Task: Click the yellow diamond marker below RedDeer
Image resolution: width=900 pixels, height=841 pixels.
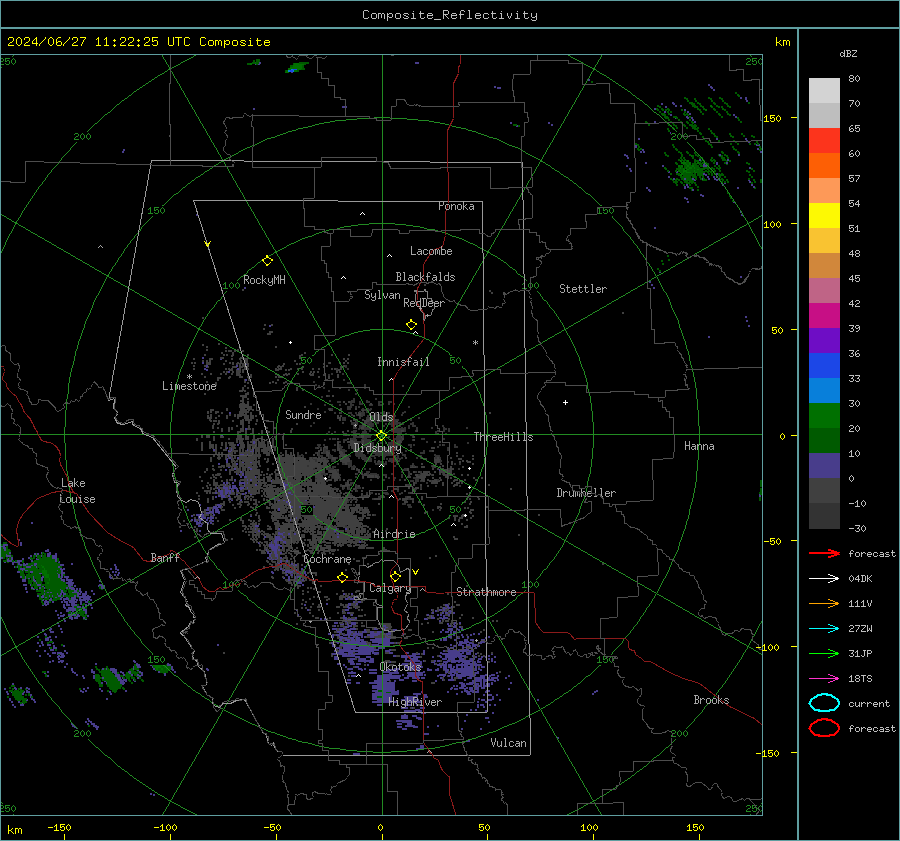Action: (x=411, y=325)
